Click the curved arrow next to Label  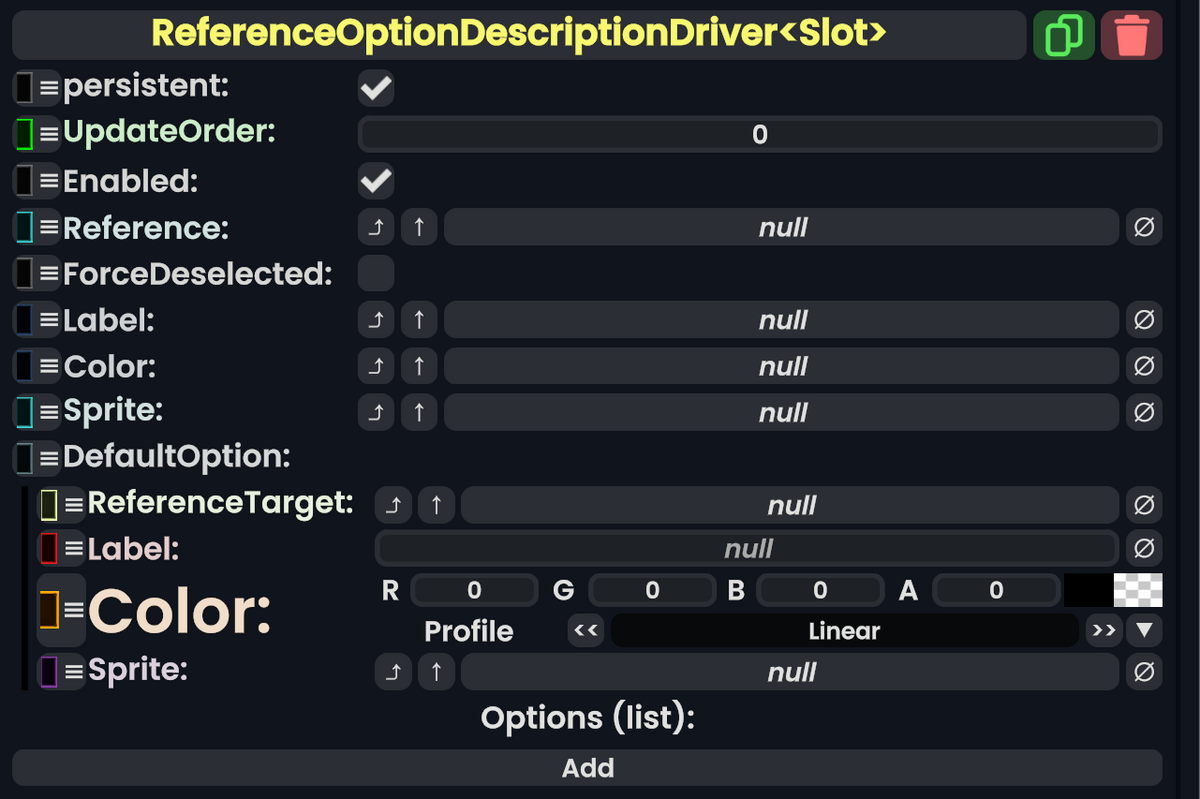[x=377, y=320]
